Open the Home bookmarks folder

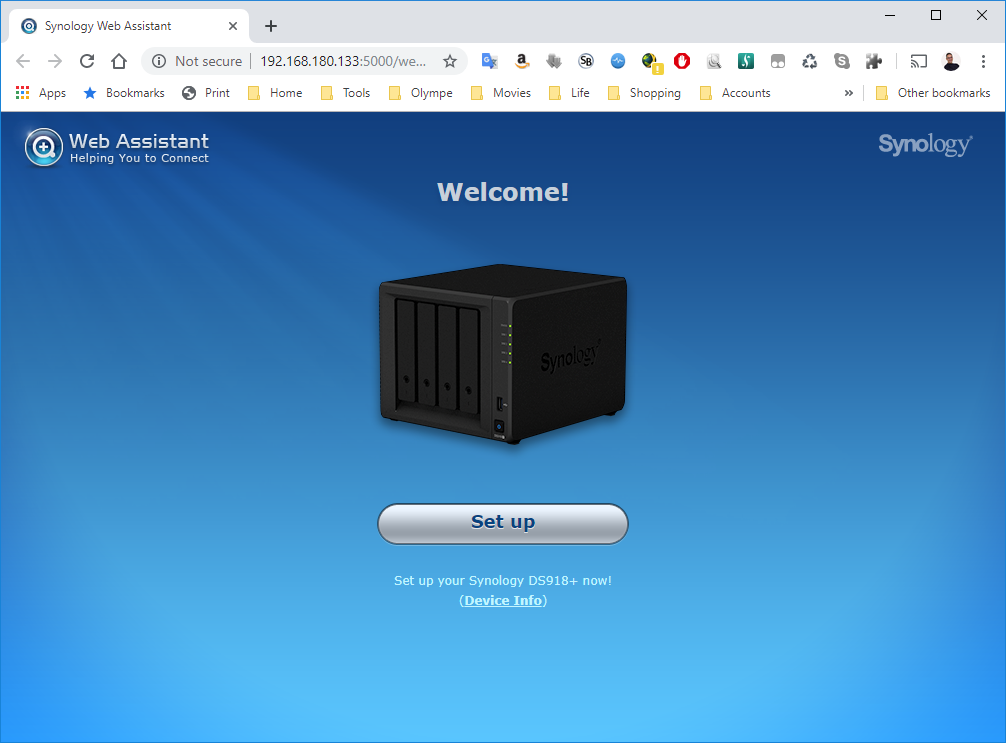click(x=275, y=93)
